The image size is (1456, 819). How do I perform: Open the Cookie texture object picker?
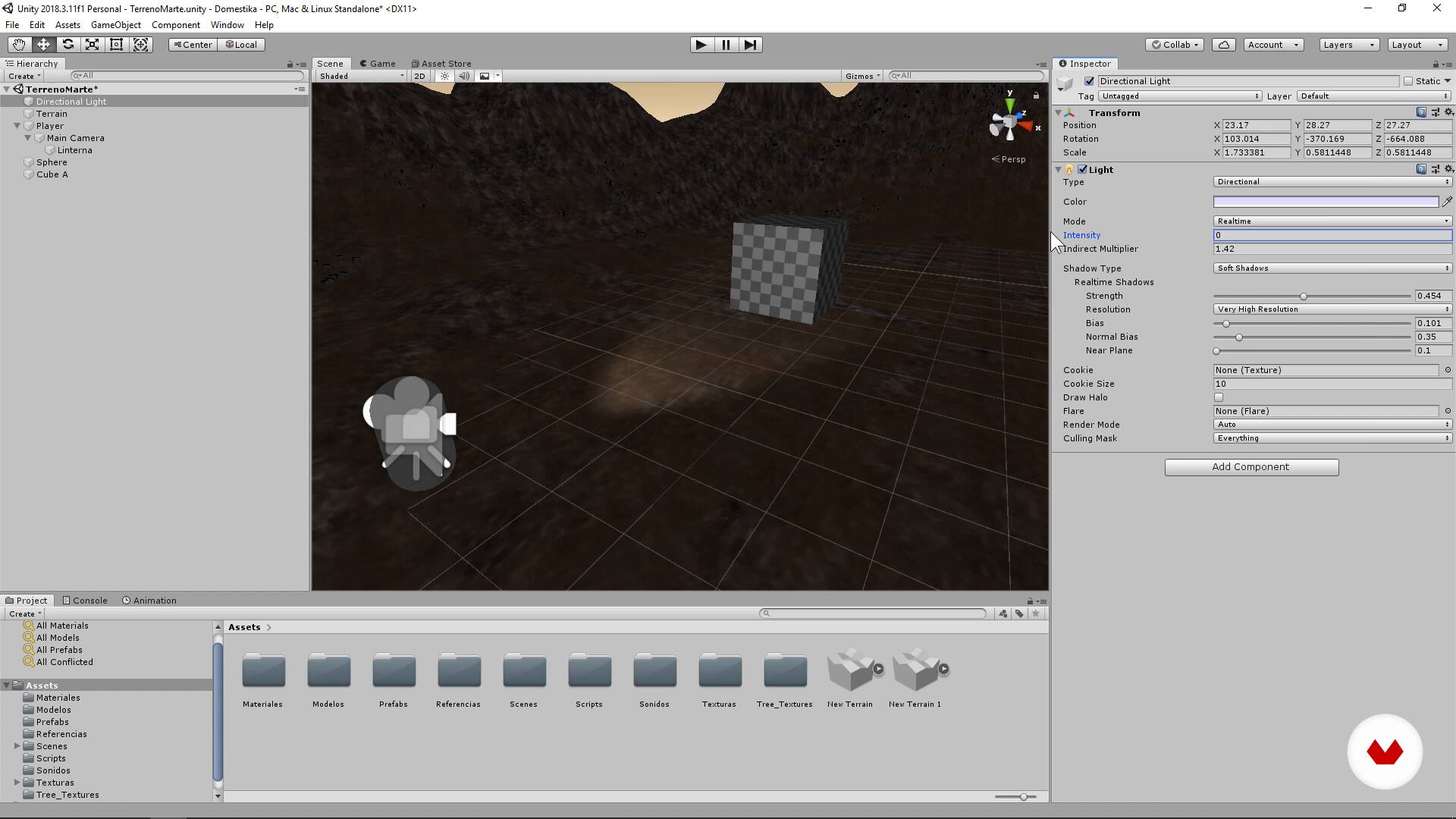[x=1447, y=370]
